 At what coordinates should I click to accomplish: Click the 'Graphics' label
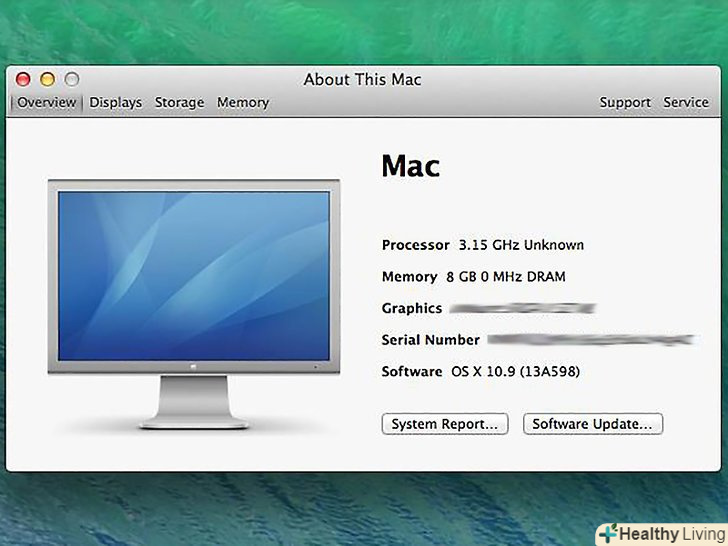[x=412, y=309]
